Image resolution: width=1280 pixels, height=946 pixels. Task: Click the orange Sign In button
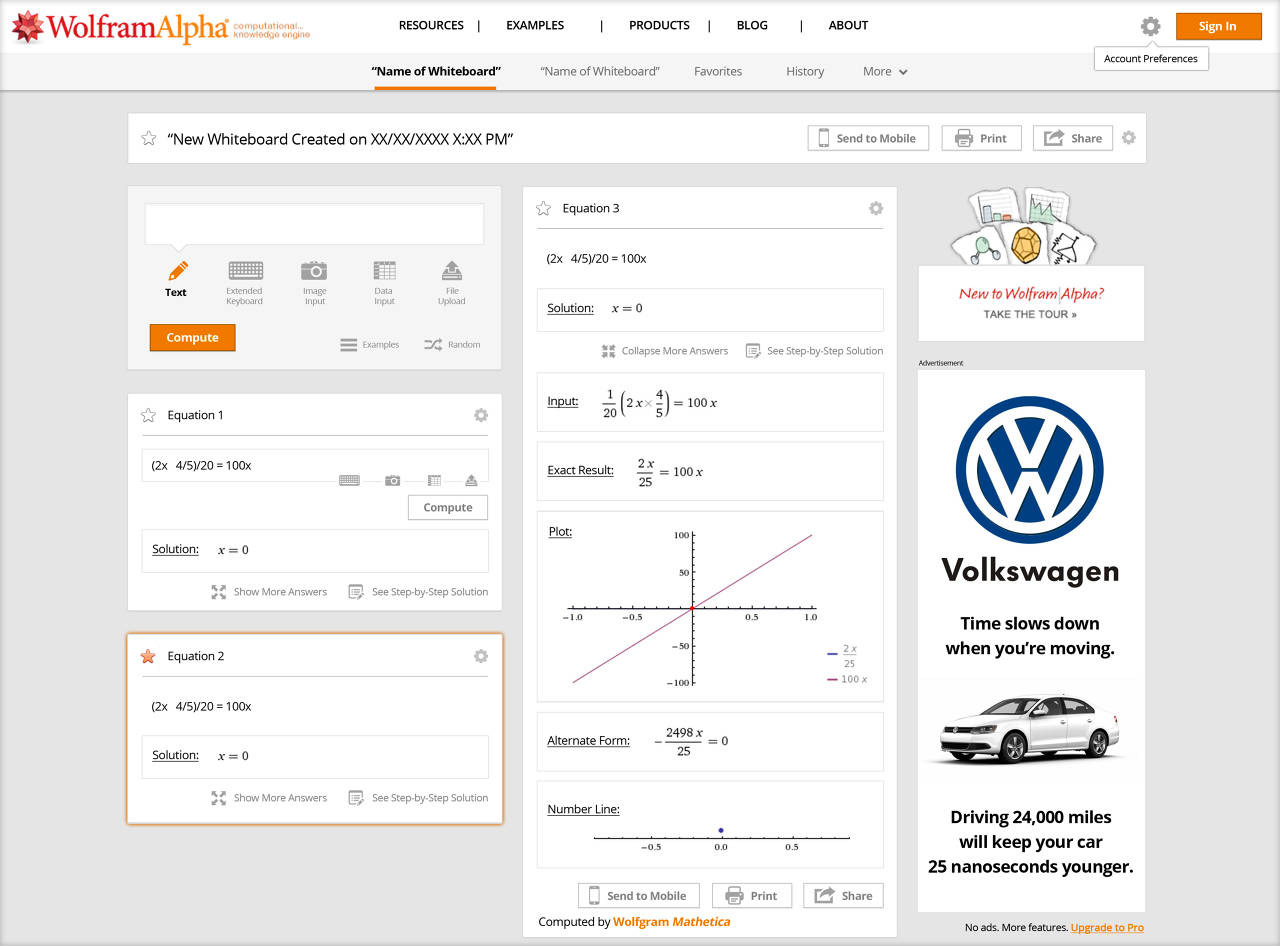click(1217, 26)
